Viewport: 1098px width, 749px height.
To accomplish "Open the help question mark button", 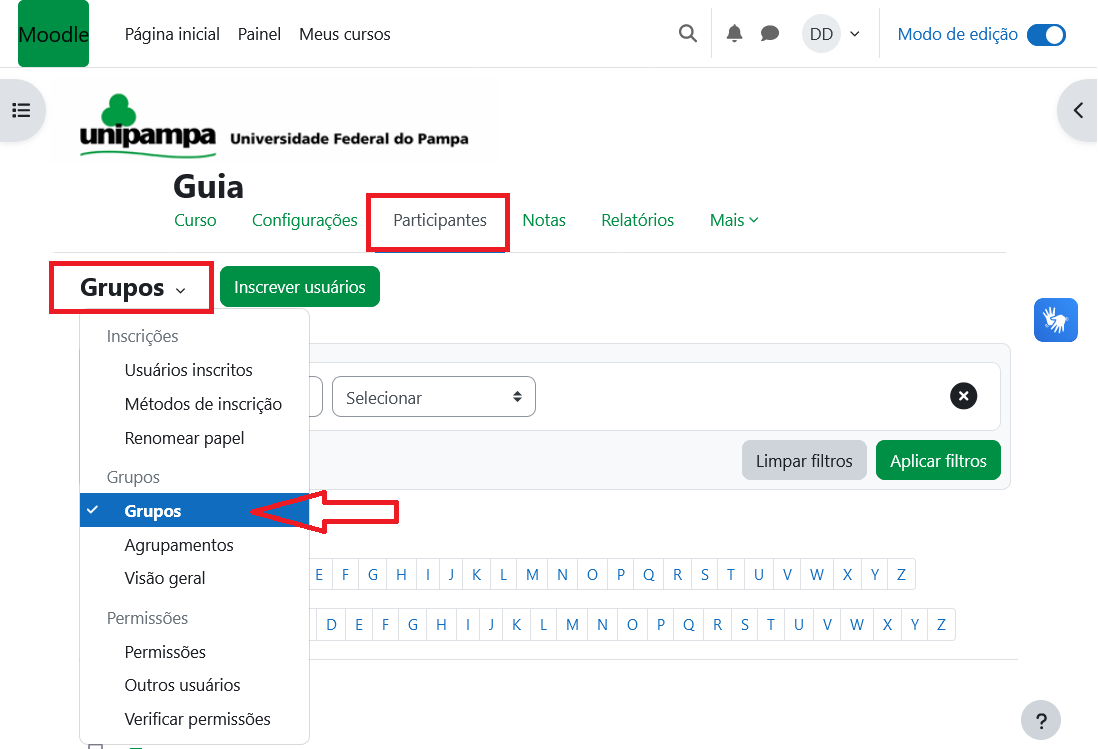I will coord(1040,720).
